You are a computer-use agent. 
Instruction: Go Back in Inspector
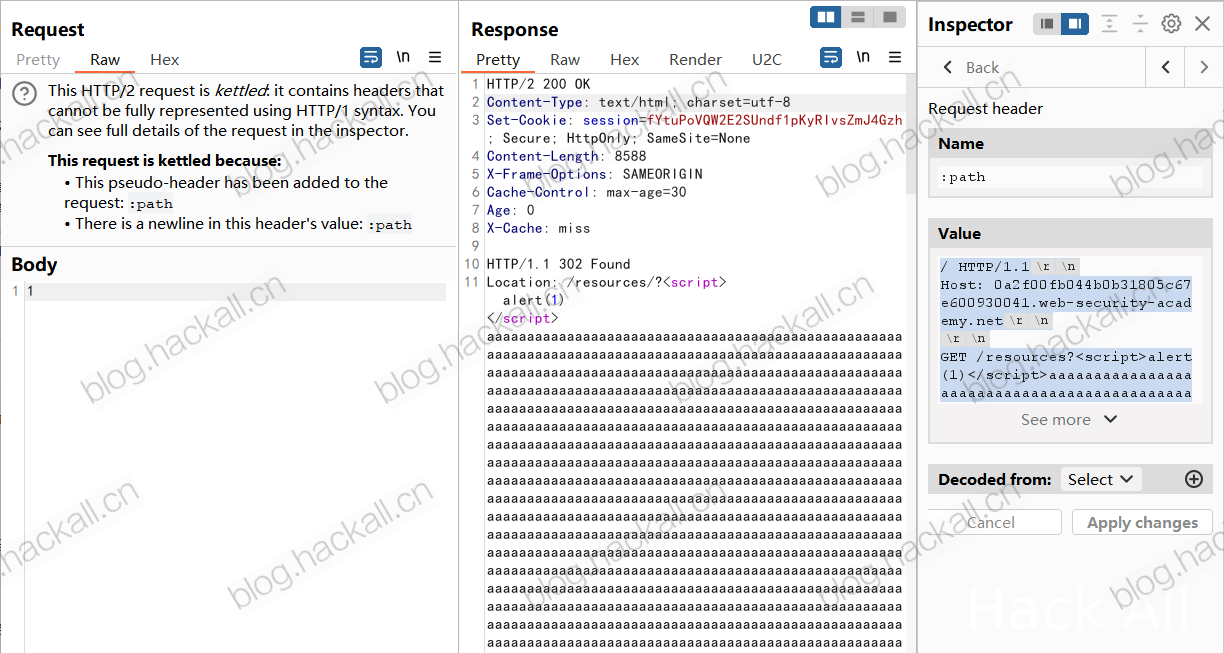(x=970, y=67)
